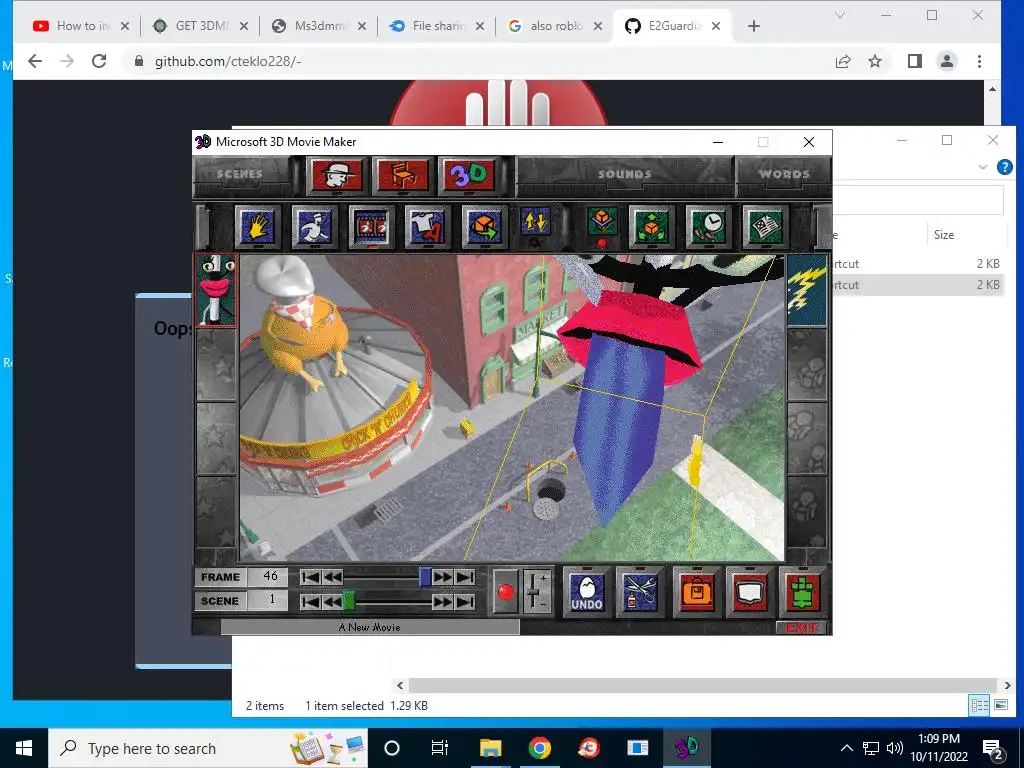The image size is (1024, 768).
Task: Open the Sounds menu tab
Action: click(x=625, y=174)
